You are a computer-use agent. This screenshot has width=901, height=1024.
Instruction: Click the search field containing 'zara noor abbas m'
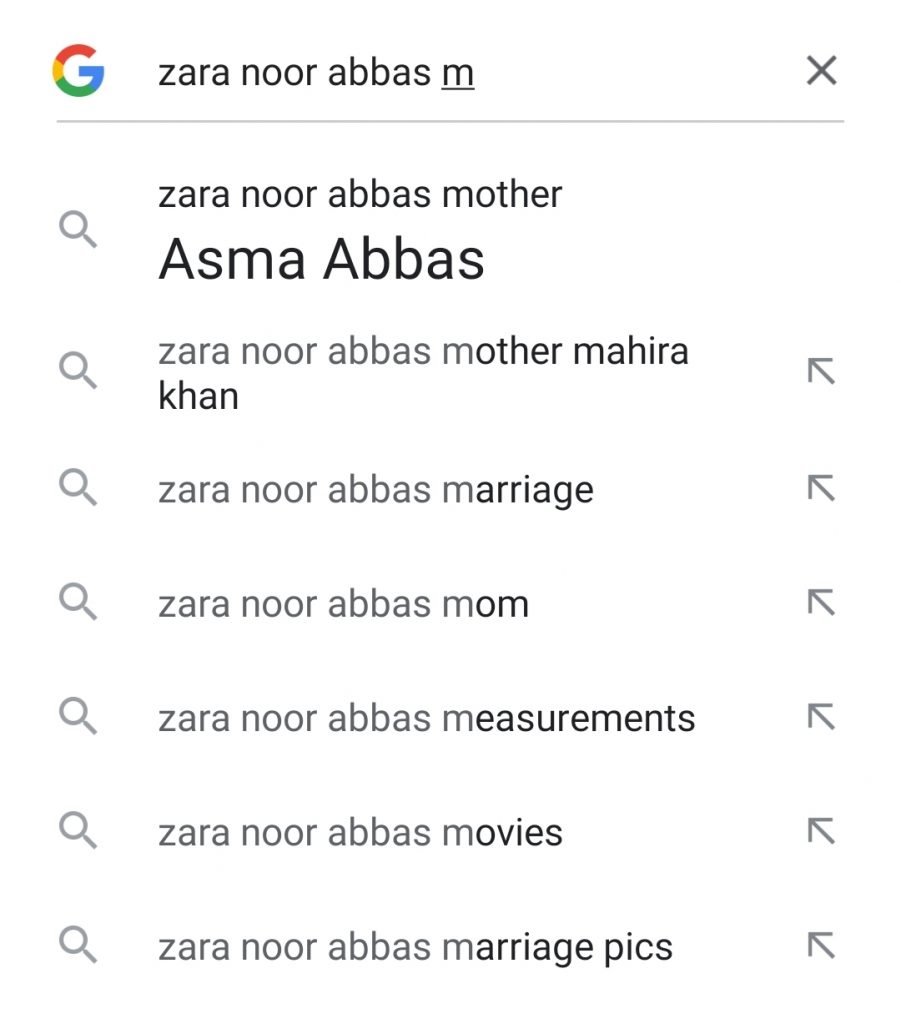pyautogui.click(x=450, y=73)
